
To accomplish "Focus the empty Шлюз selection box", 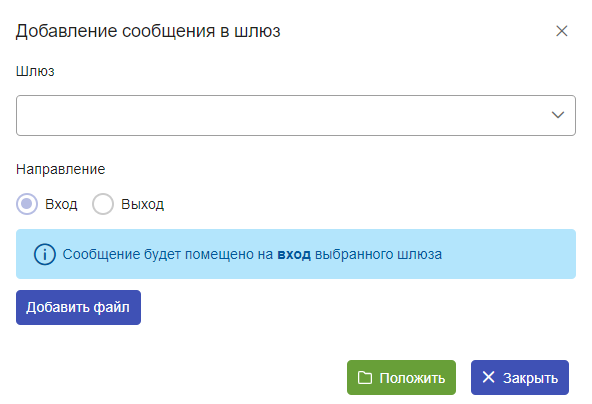I will point(296,115).
